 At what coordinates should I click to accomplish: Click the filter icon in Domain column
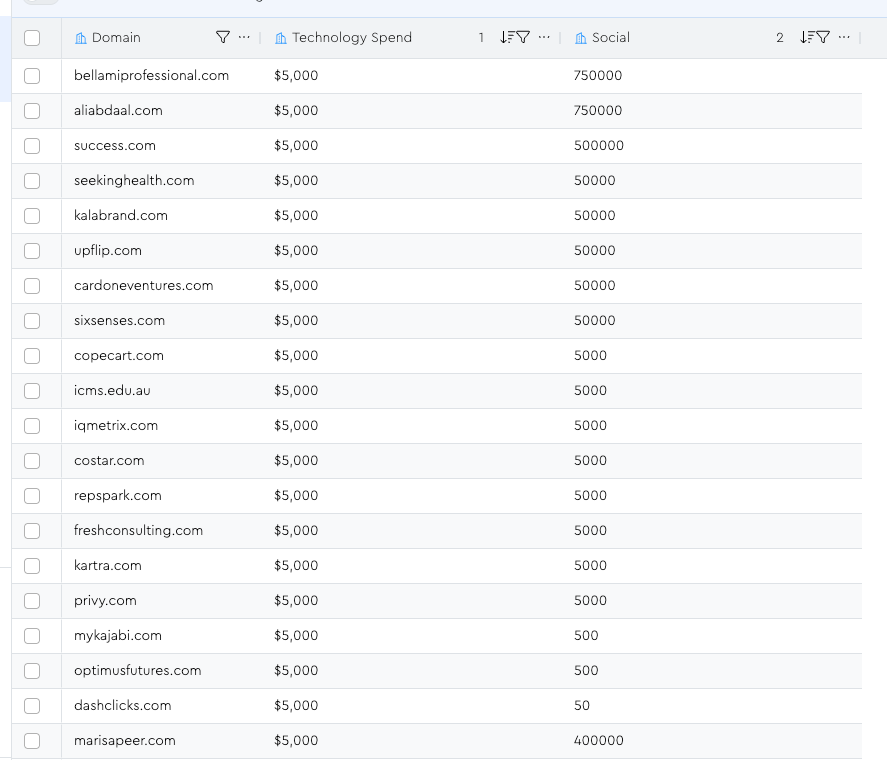click(x=223, y=38)
